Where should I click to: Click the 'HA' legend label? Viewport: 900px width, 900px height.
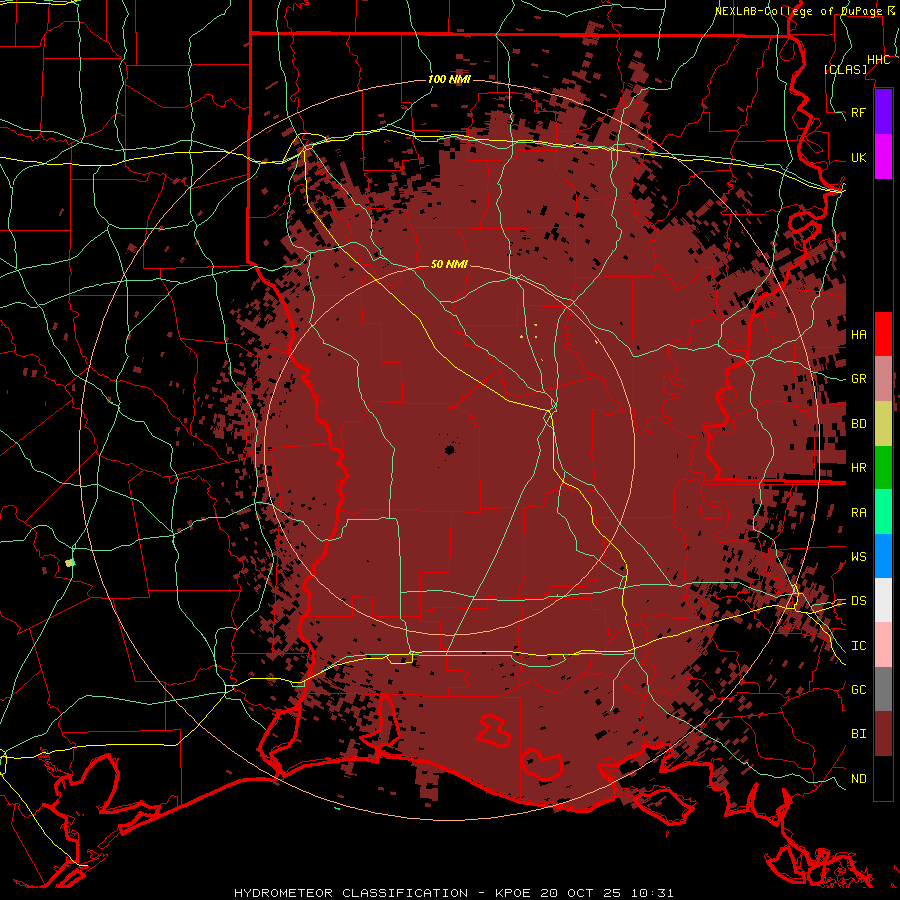tap(858, 335)
